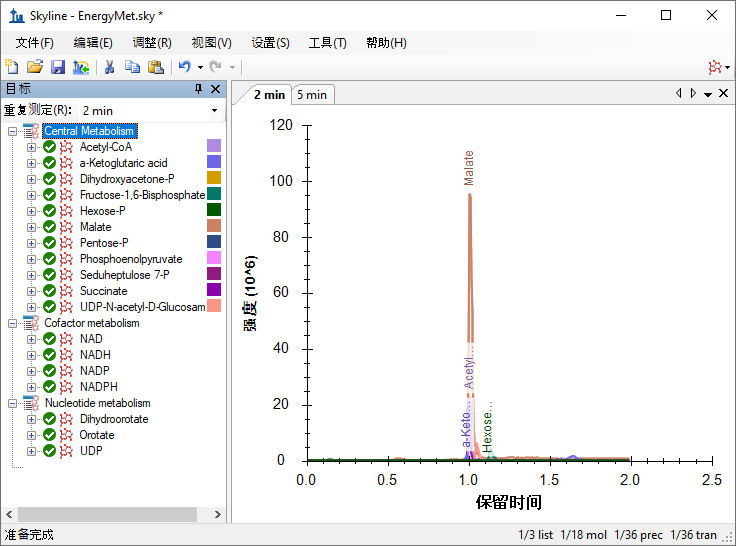Click the Undo arrow icon
The height and width of the screenshot is (546, 736).
[184, 67]
